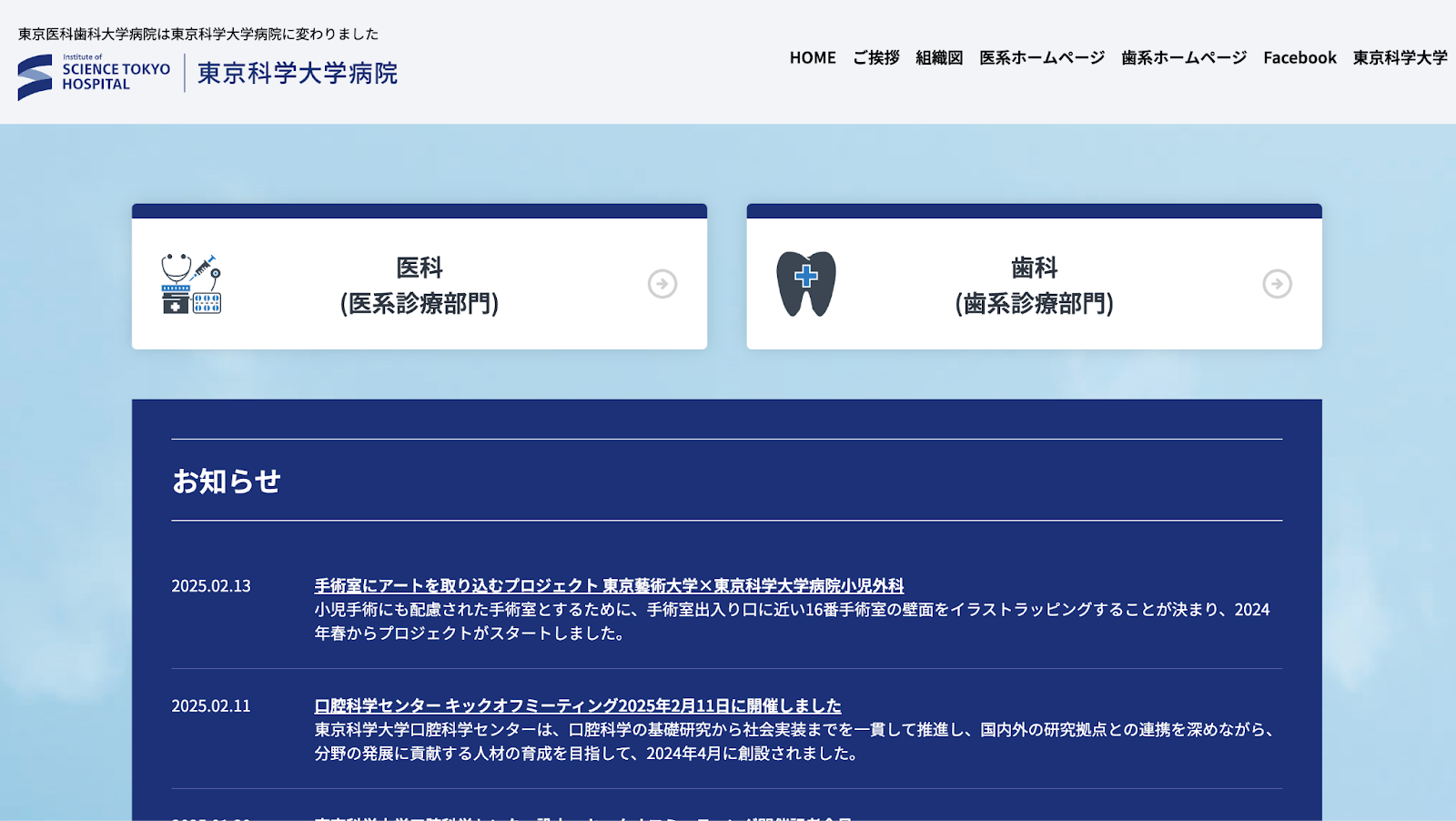
Task: Click the notice 東京医科歯科大学病院は東京科学大学病院に変わりました
Action: click(x=198, y=34)
